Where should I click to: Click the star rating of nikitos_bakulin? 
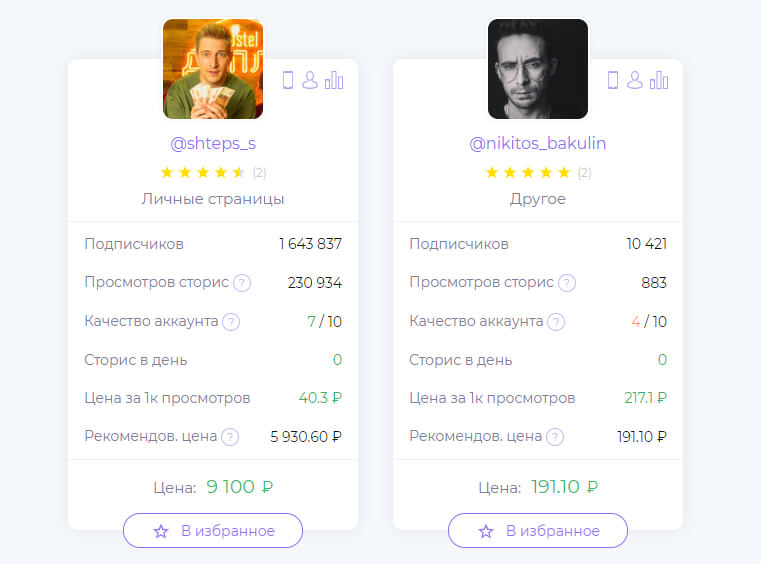tap(529, 172)
